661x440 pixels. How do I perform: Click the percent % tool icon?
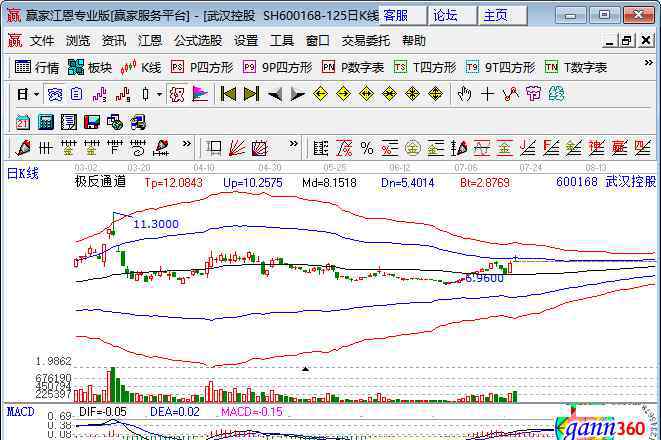click(367, 148)
